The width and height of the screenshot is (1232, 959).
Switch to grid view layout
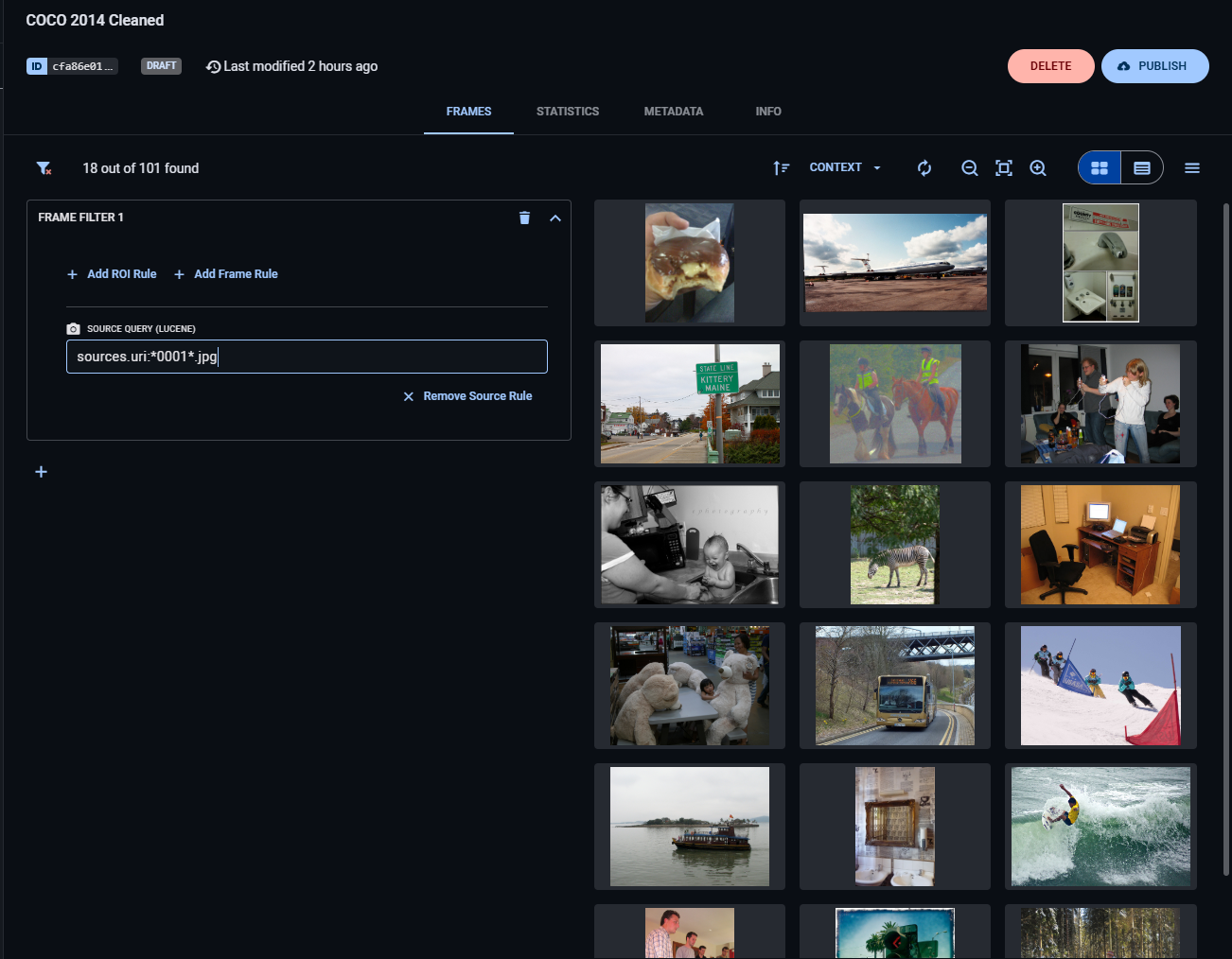coord(1099,167)
